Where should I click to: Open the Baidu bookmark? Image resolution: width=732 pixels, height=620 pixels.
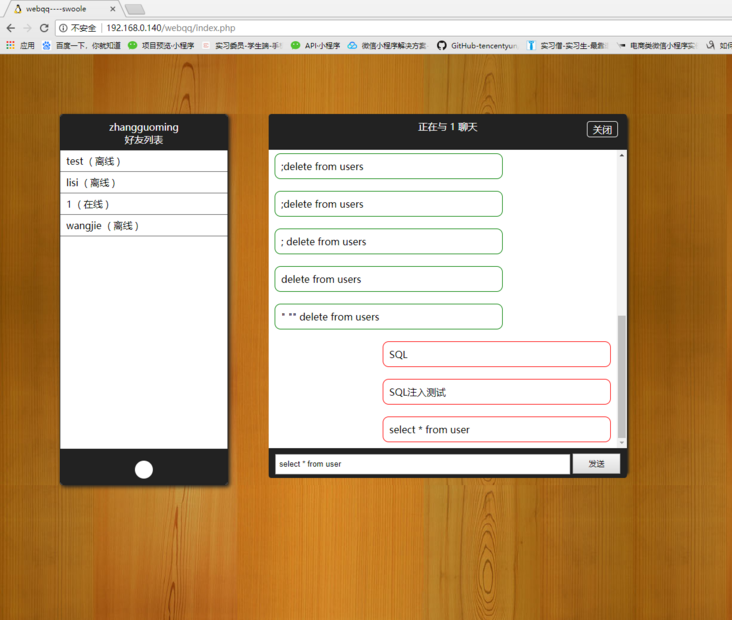point(81,45)
